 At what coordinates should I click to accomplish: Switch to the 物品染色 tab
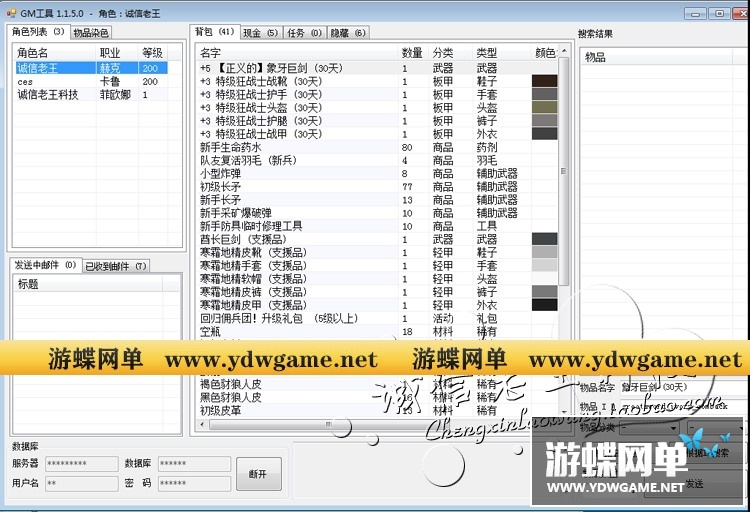coord(91,33)
